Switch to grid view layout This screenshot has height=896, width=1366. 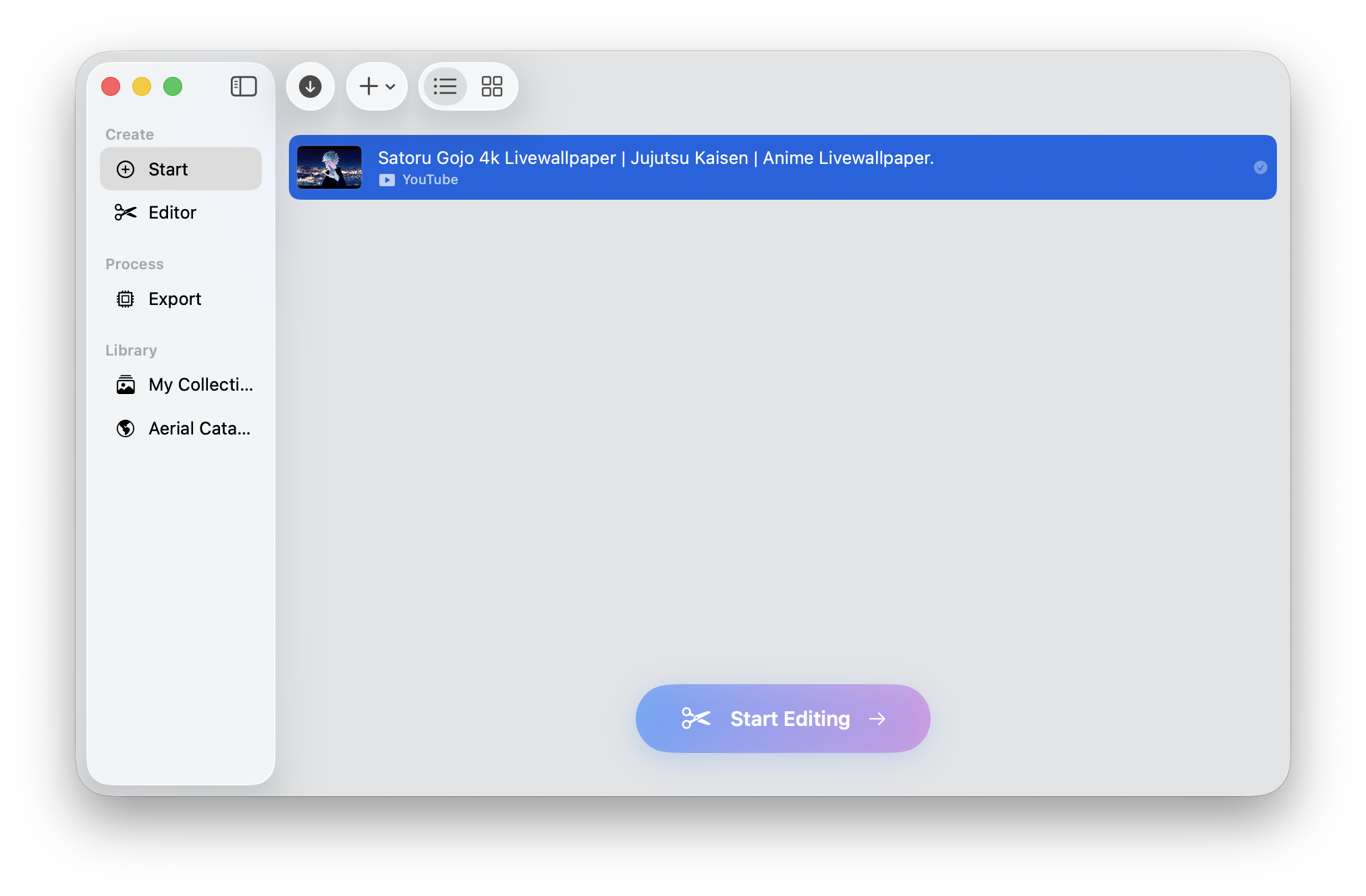[491, 86]
